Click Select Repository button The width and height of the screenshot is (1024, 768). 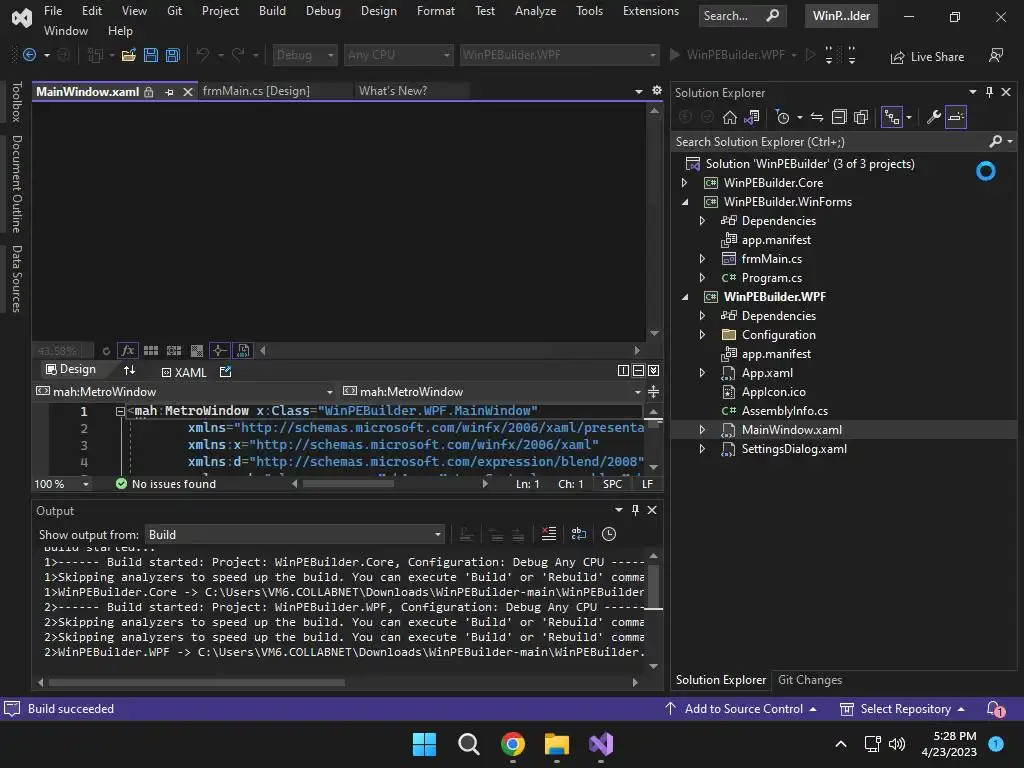click(x=902, y=709)
